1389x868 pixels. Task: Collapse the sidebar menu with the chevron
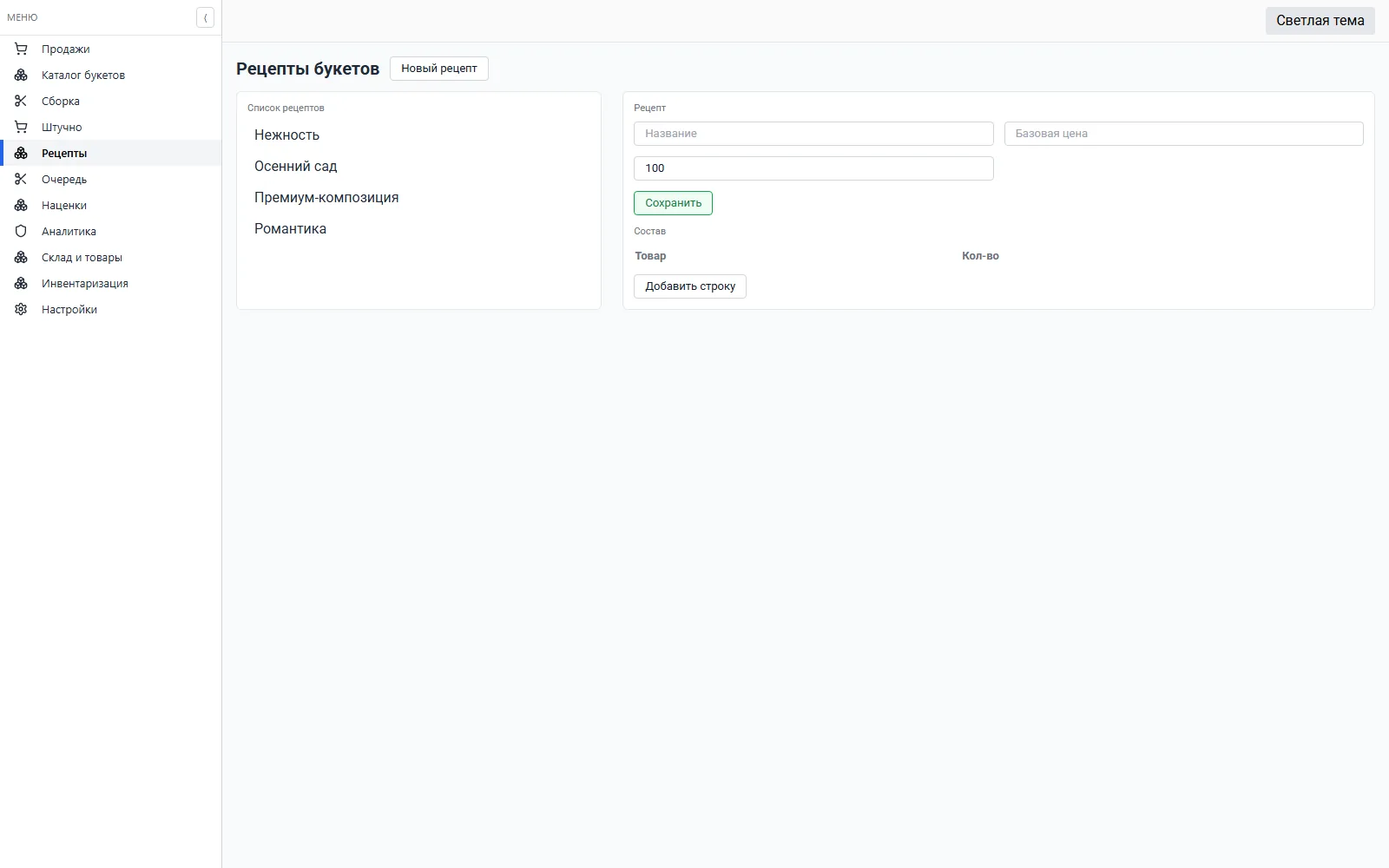pyautogui.click(x=205, y=17)
